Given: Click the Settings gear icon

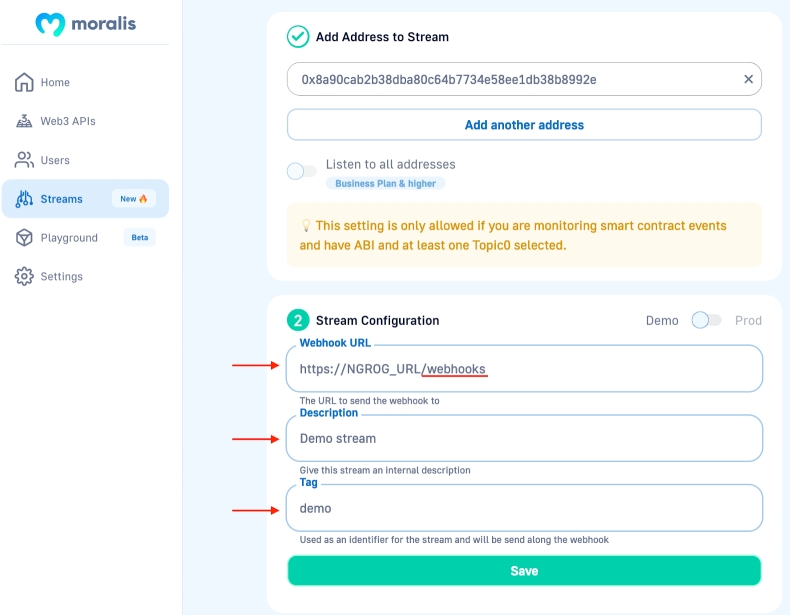Looking at the screenshot, I should 24,277.
